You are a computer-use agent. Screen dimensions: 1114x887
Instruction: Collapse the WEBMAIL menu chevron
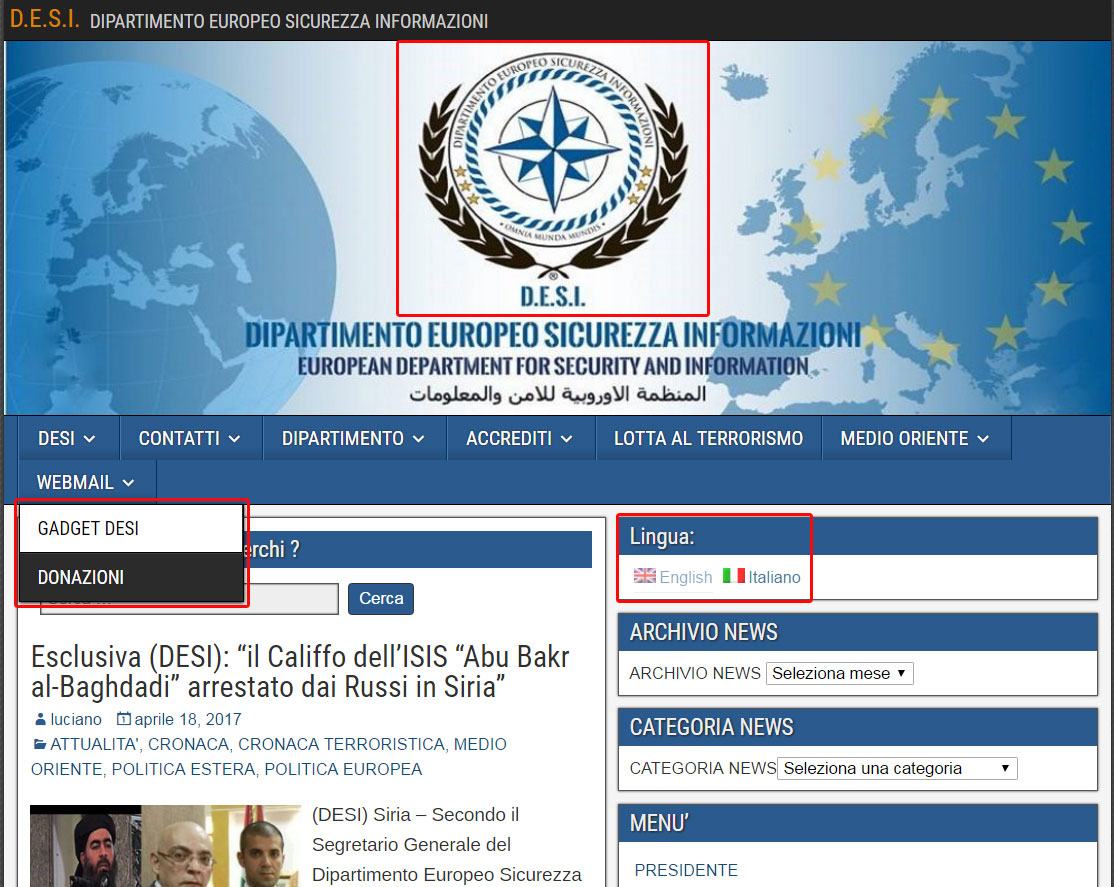click(128, 483)
